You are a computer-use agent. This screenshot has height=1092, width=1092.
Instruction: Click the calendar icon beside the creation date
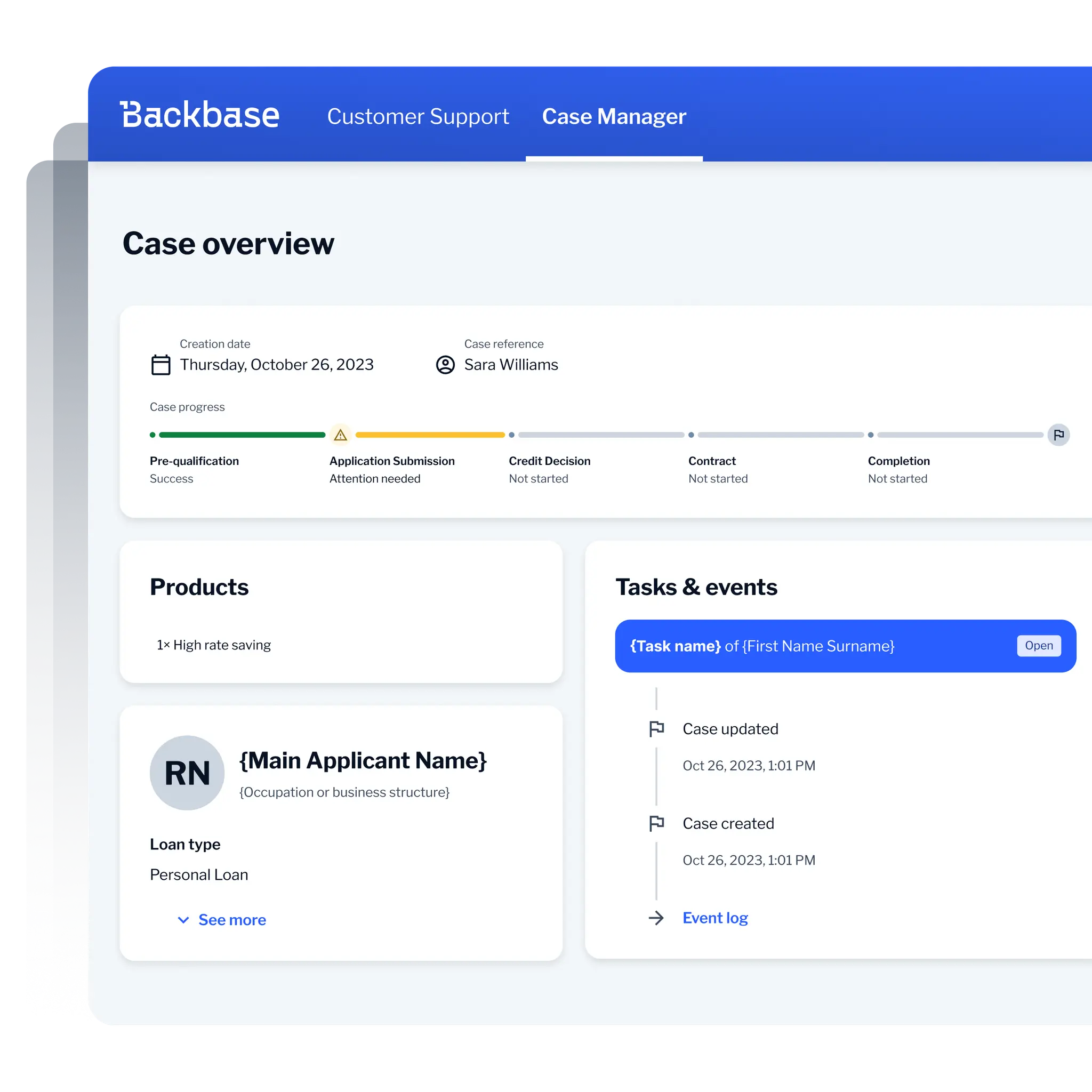click(160, 365)
